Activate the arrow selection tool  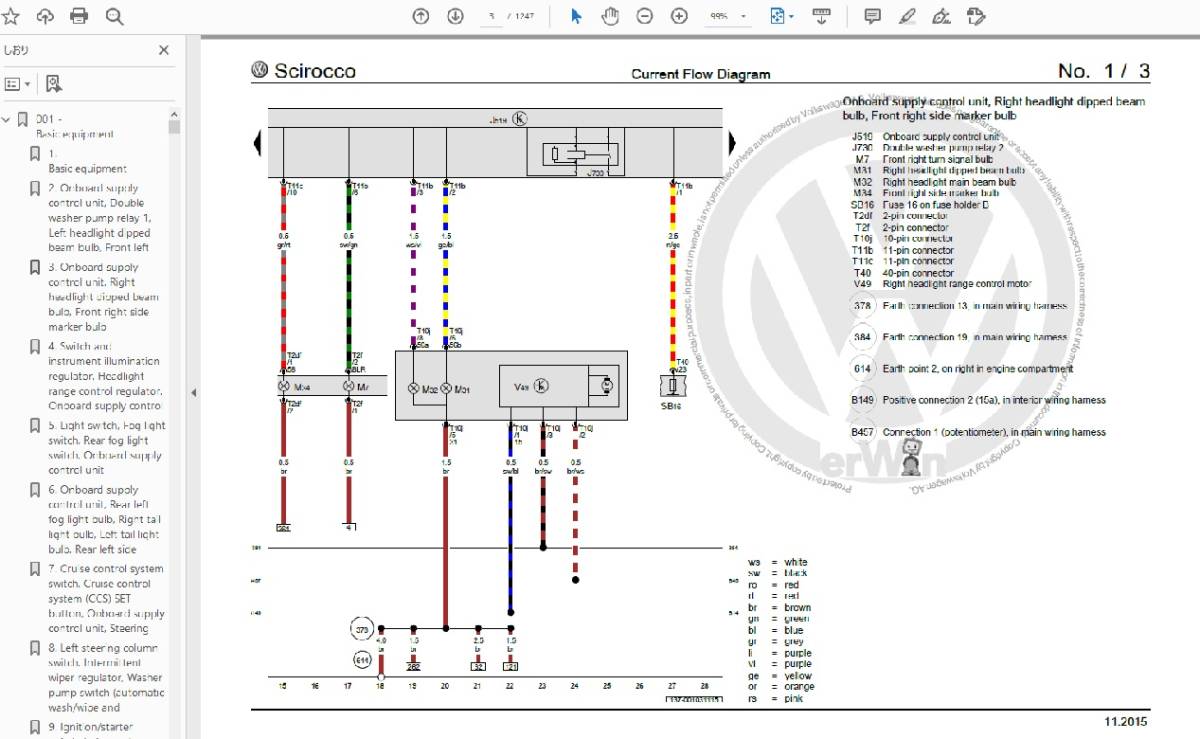[x=576, y=16]
